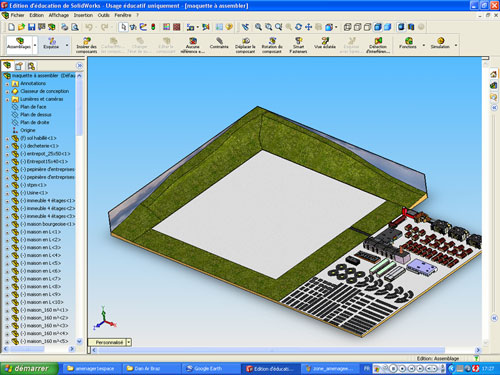Image resolution: width=500 pixels, height=375 pixels.
Task: Click the Insérer des composants tool
Action: [x=86, y=45]
